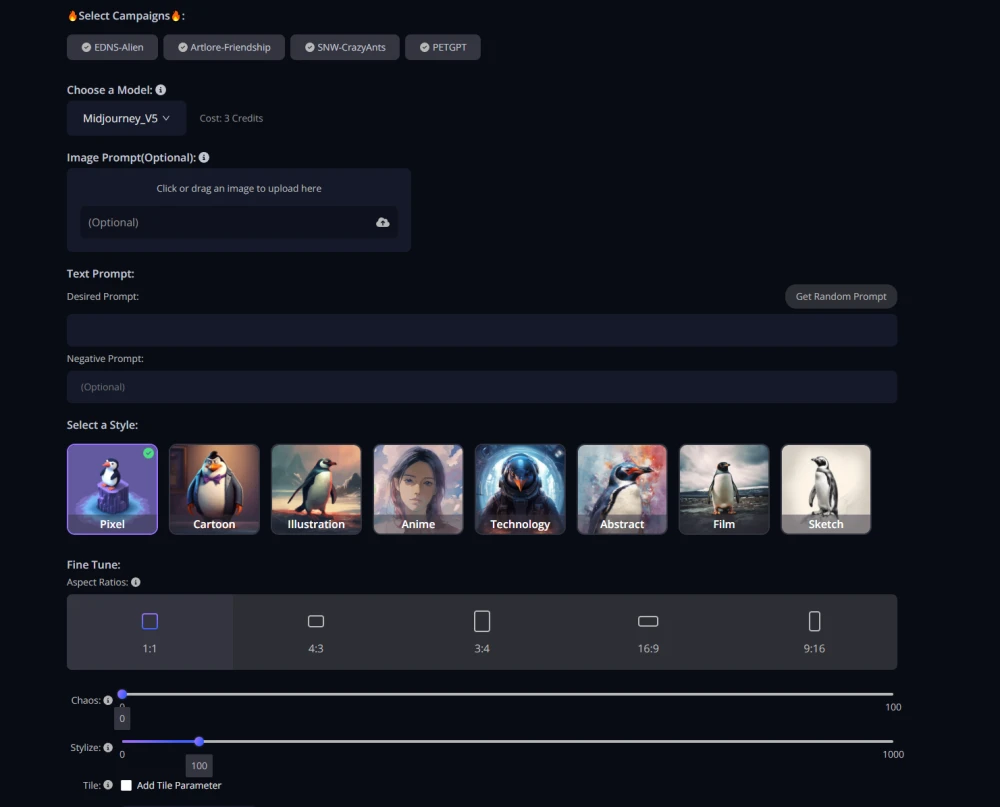Open the Midjourney_V5 model dropdown
1000x807 pixels.
pos(126,118)
